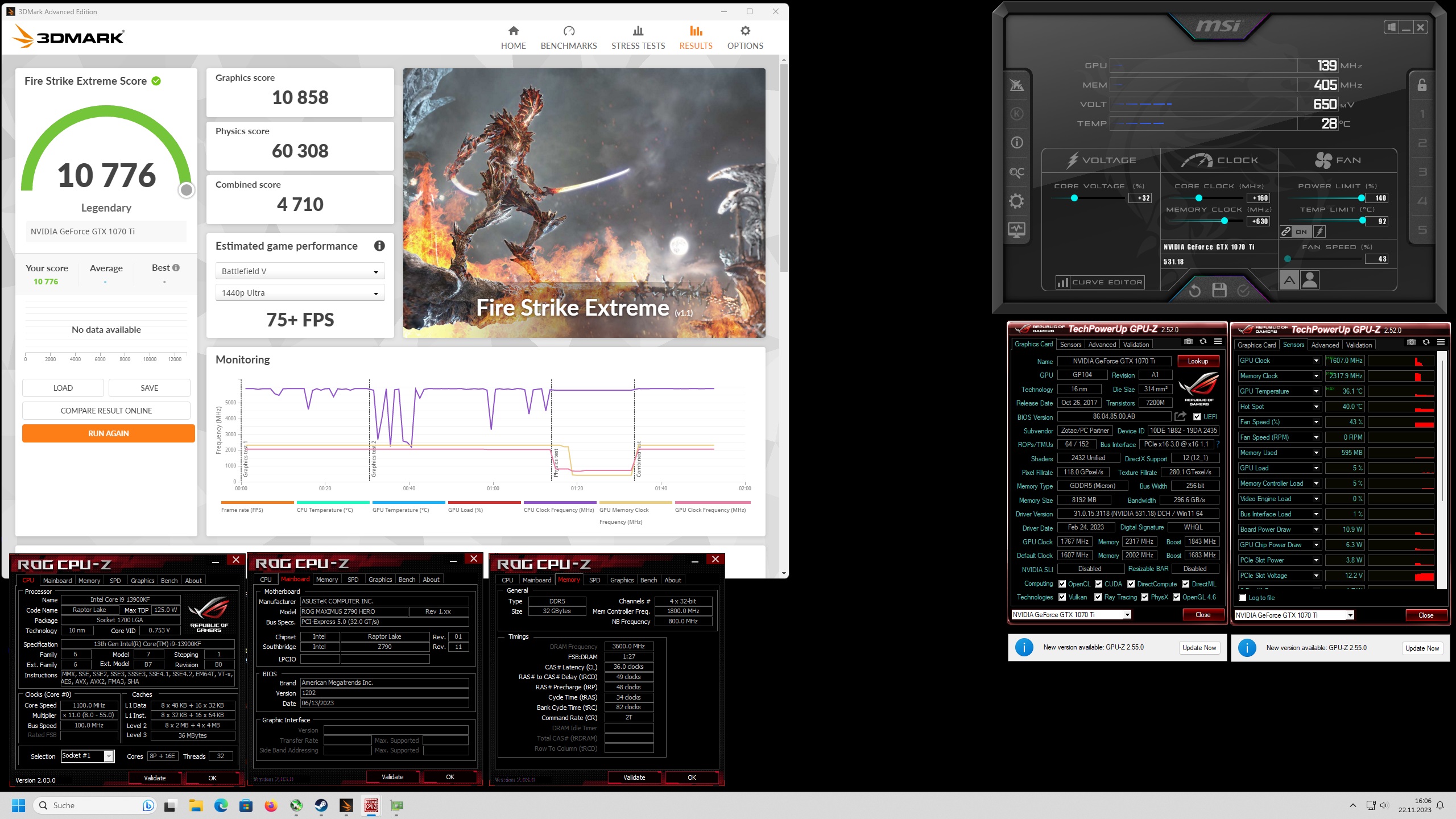
Task: Open the 1440p Ultra resolution dropdown
Action: click(x=300, y=293)
